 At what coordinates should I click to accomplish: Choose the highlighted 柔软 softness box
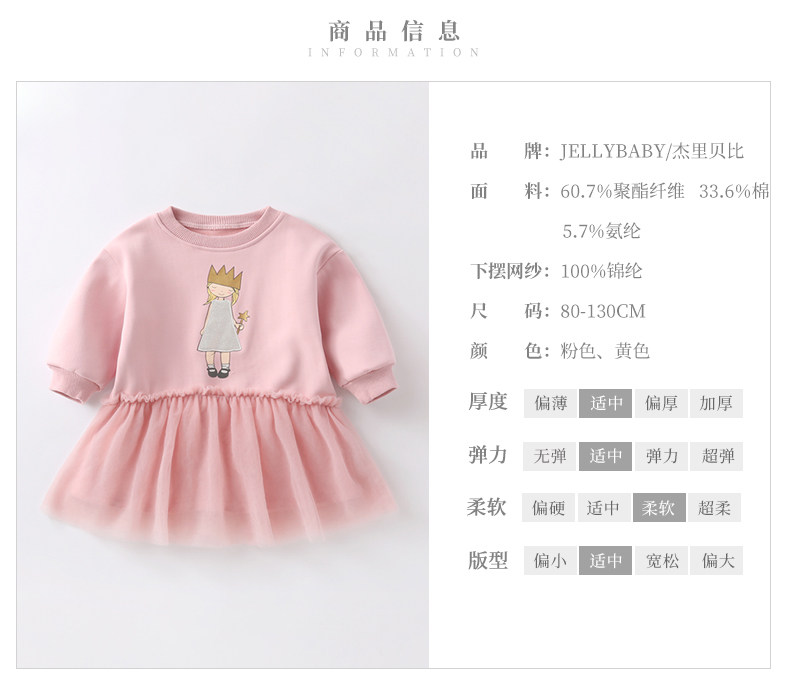coord(659,508)
